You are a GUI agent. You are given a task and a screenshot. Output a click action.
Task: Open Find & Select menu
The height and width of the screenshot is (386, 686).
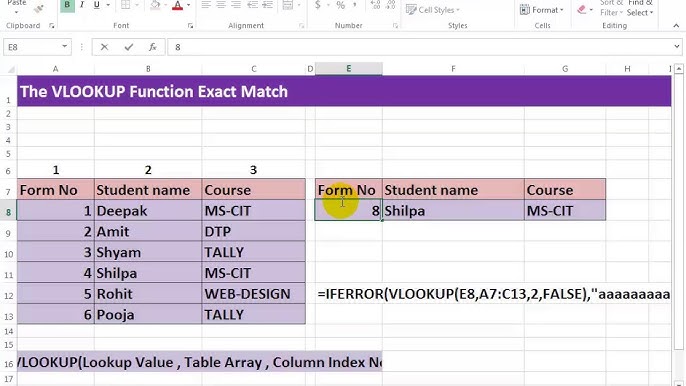(x=640, y=7)
